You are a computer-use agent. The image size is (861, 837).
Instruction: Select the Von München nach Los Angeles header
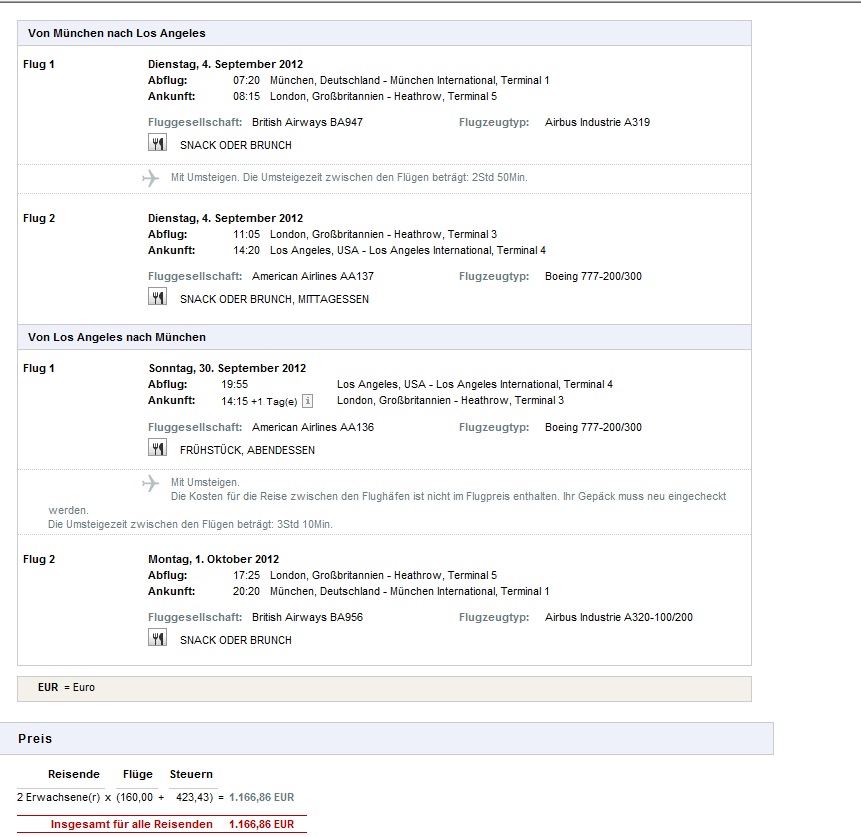click(117, 33)
